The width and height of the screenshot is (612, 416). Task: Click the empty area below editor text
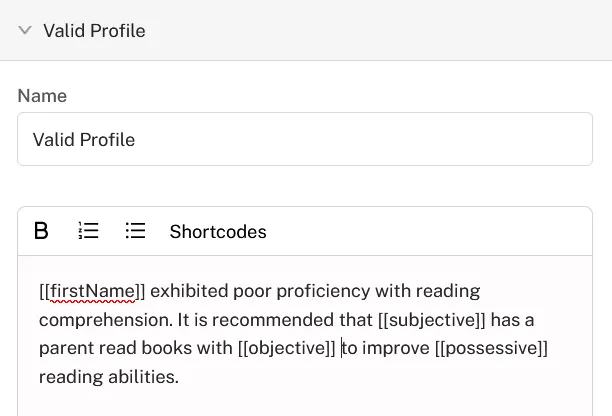point(305,402)
